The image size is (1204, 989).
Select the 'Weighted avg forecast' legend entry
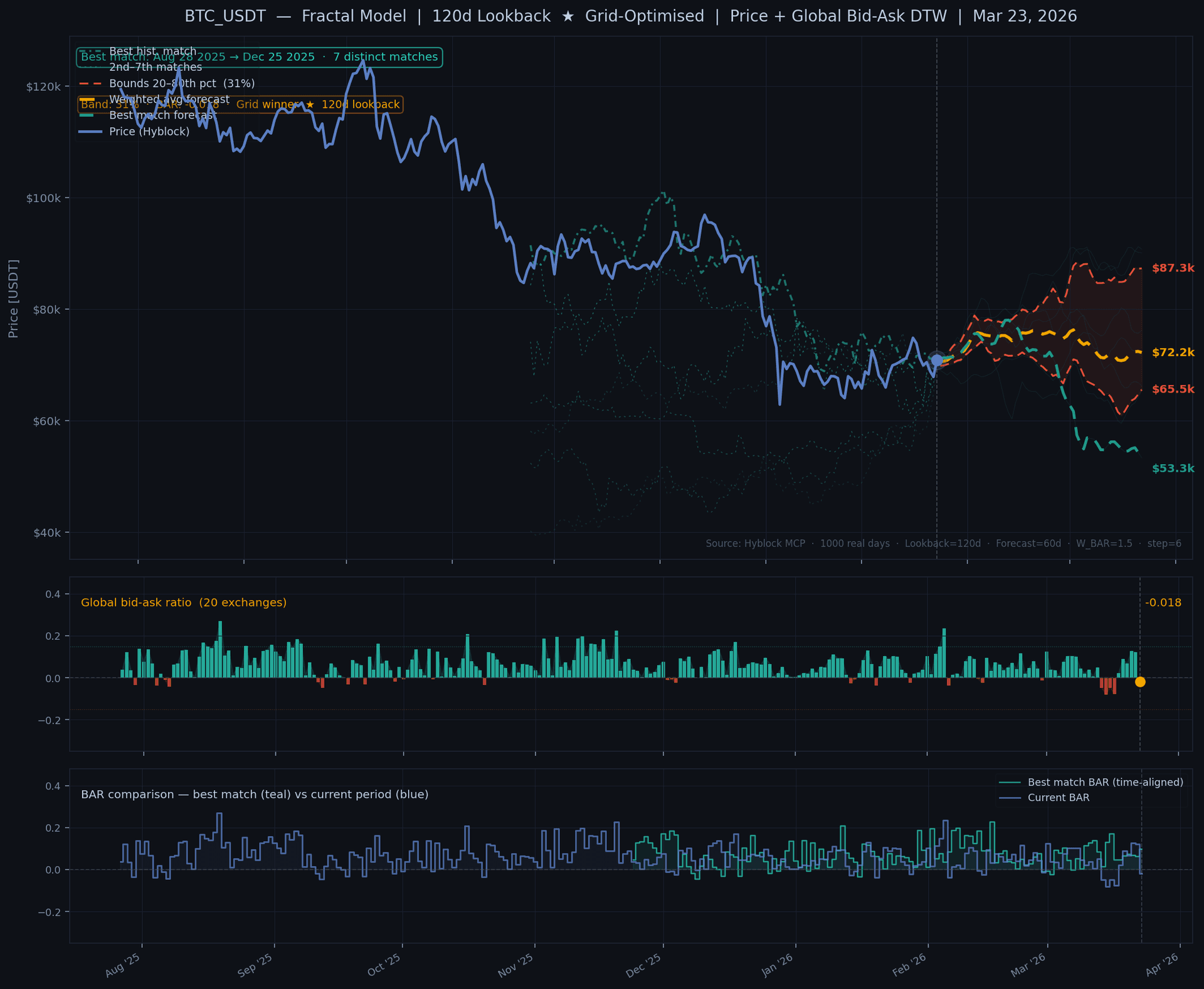coord(154,100)
